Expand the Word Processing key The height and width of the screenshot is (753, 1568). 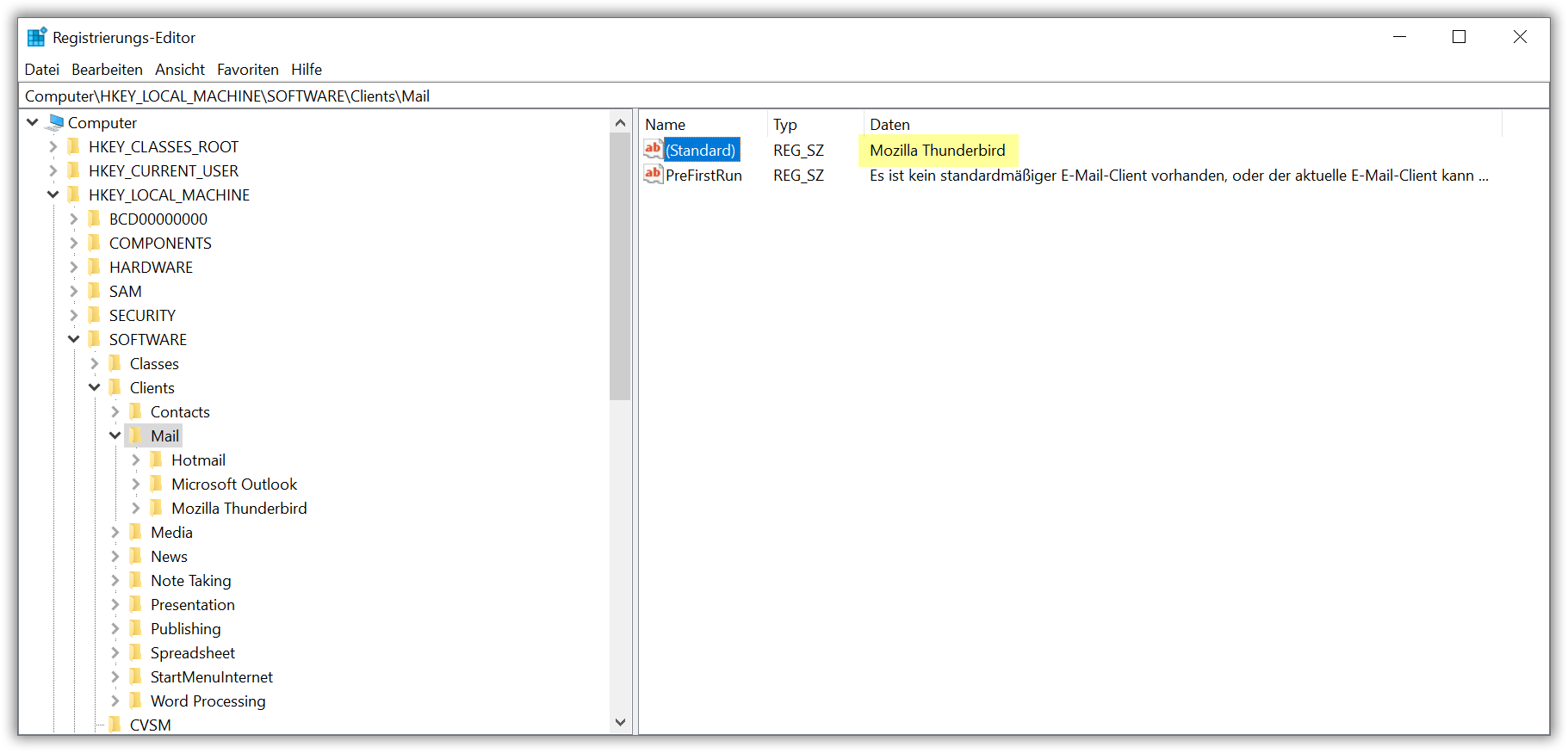coord(115,701)
